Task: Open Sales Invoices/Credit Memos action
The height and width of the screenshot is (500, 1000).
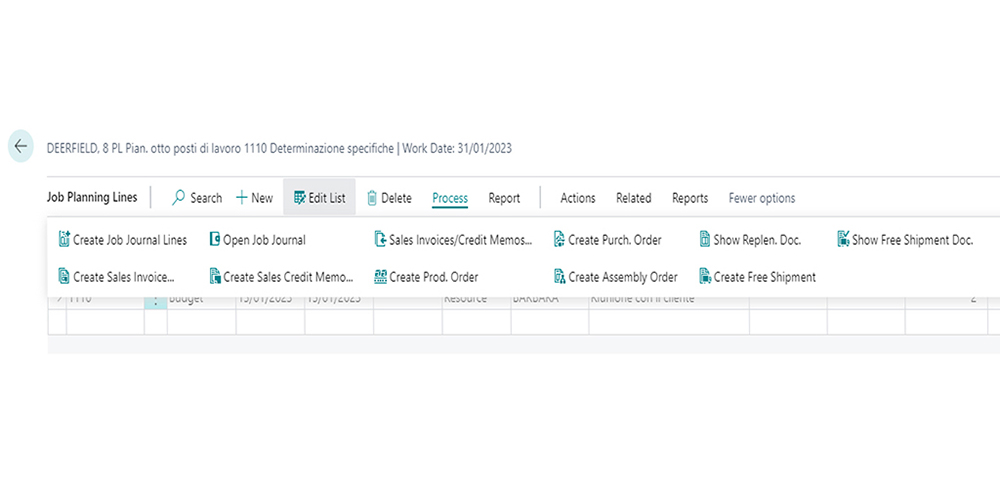Action: [453, 240]
